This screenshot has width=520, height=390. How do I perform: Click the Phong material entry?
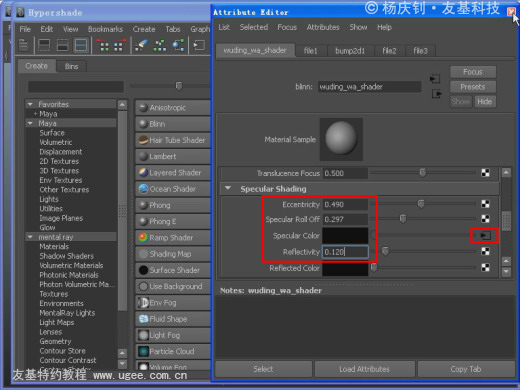pyautogui.click(x=173, y=205)
